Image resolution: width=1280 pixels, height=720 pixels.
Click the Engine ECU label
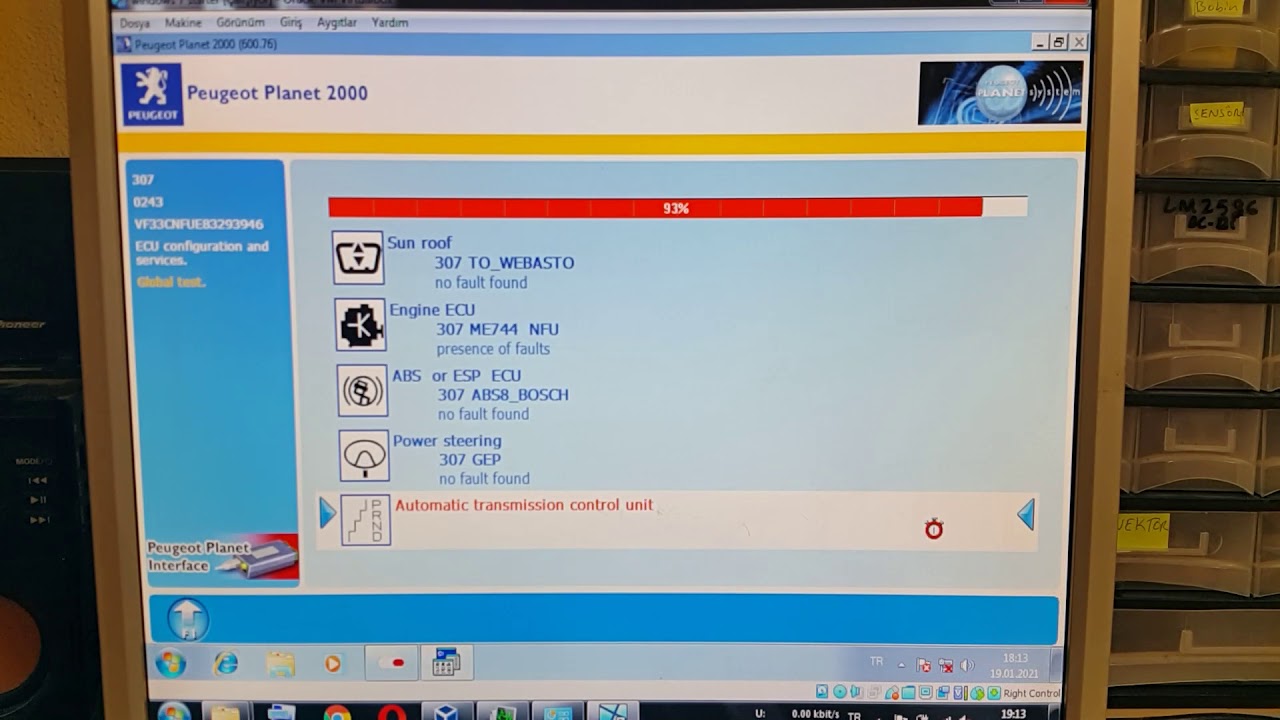click(x=432, y=310)
